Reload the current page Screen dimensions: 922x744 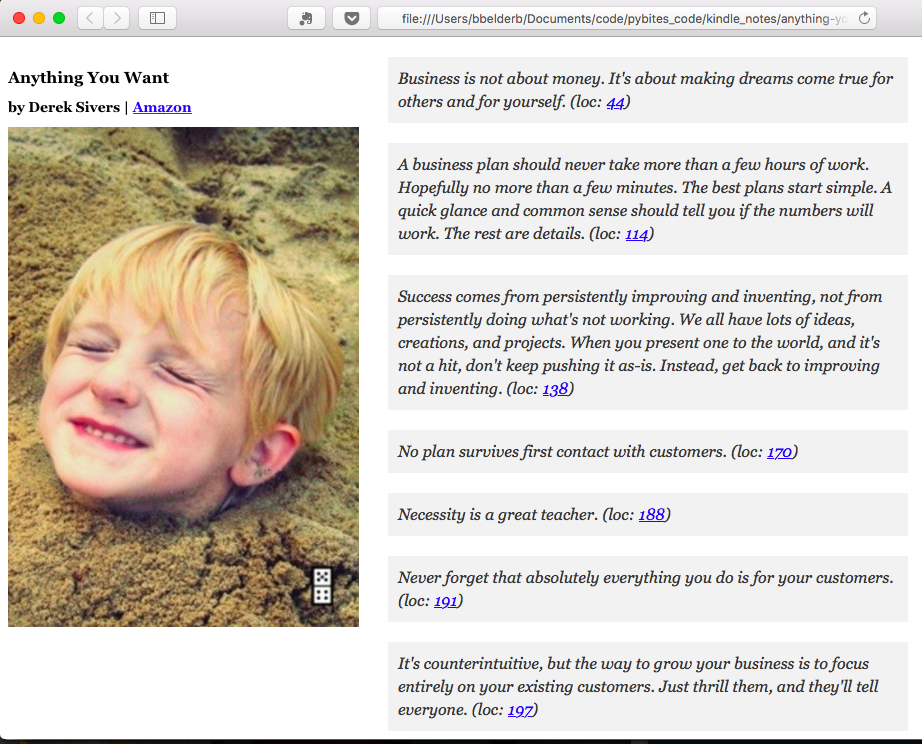coord(864,17)
